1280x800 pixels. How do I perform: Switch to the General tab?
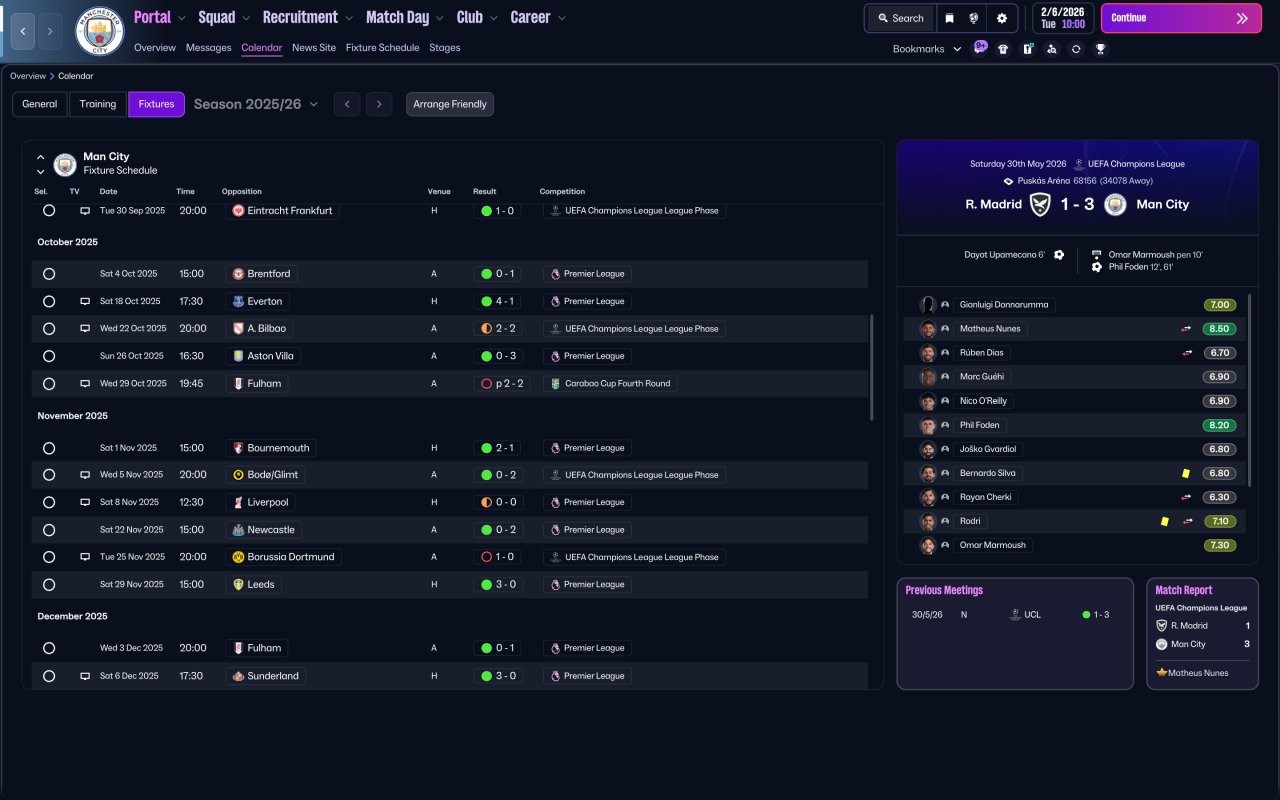pyautogui.click(x=40, y=104)
